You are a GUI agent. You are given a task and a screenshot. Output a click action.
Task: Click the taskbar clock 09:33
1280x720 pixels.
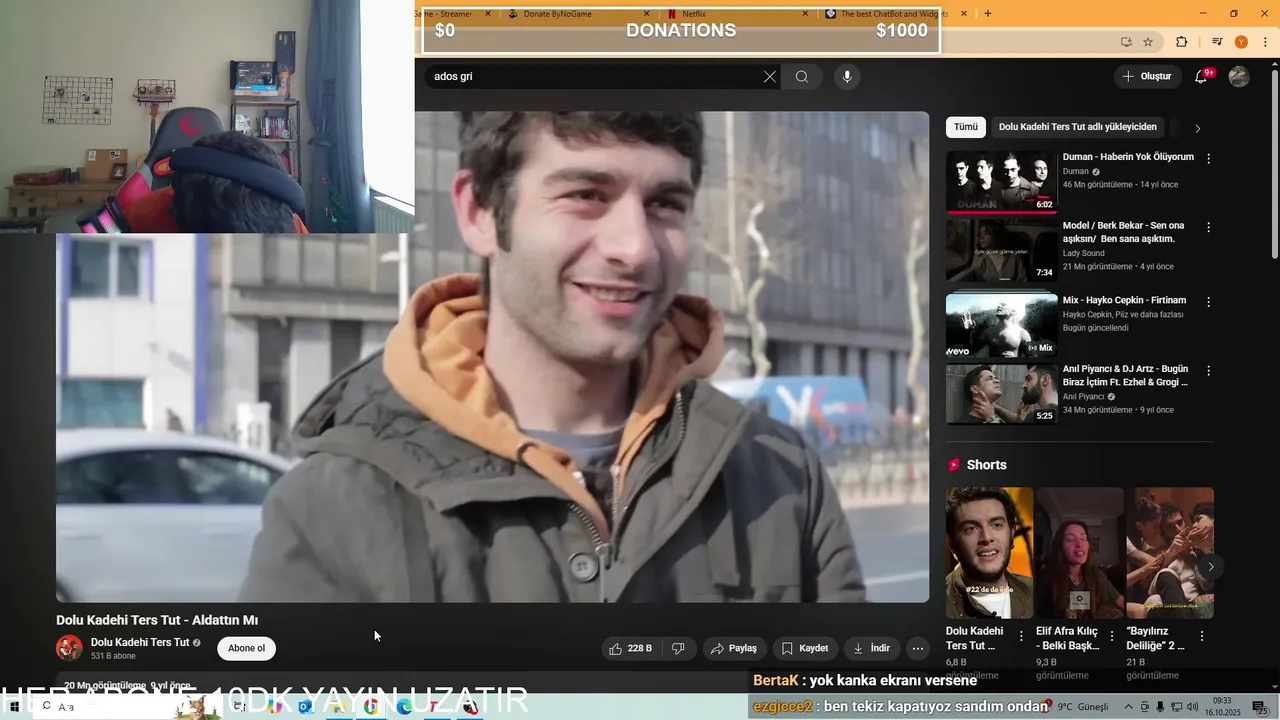1222,707
